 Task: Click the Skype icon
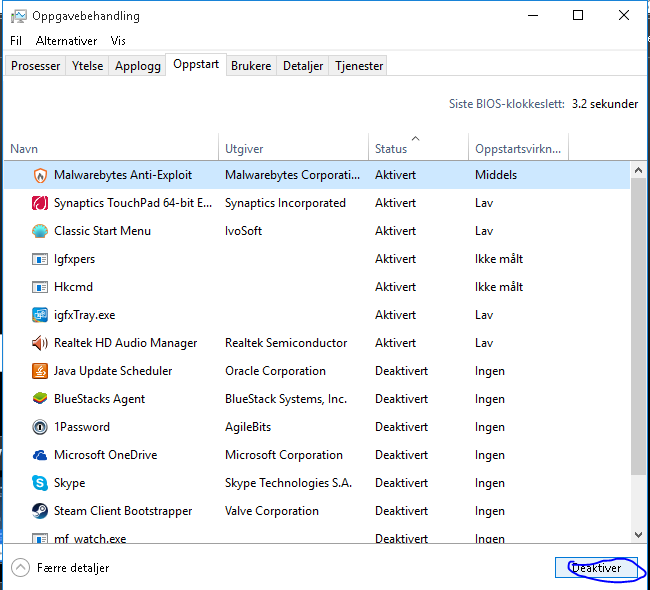point(40,483)
